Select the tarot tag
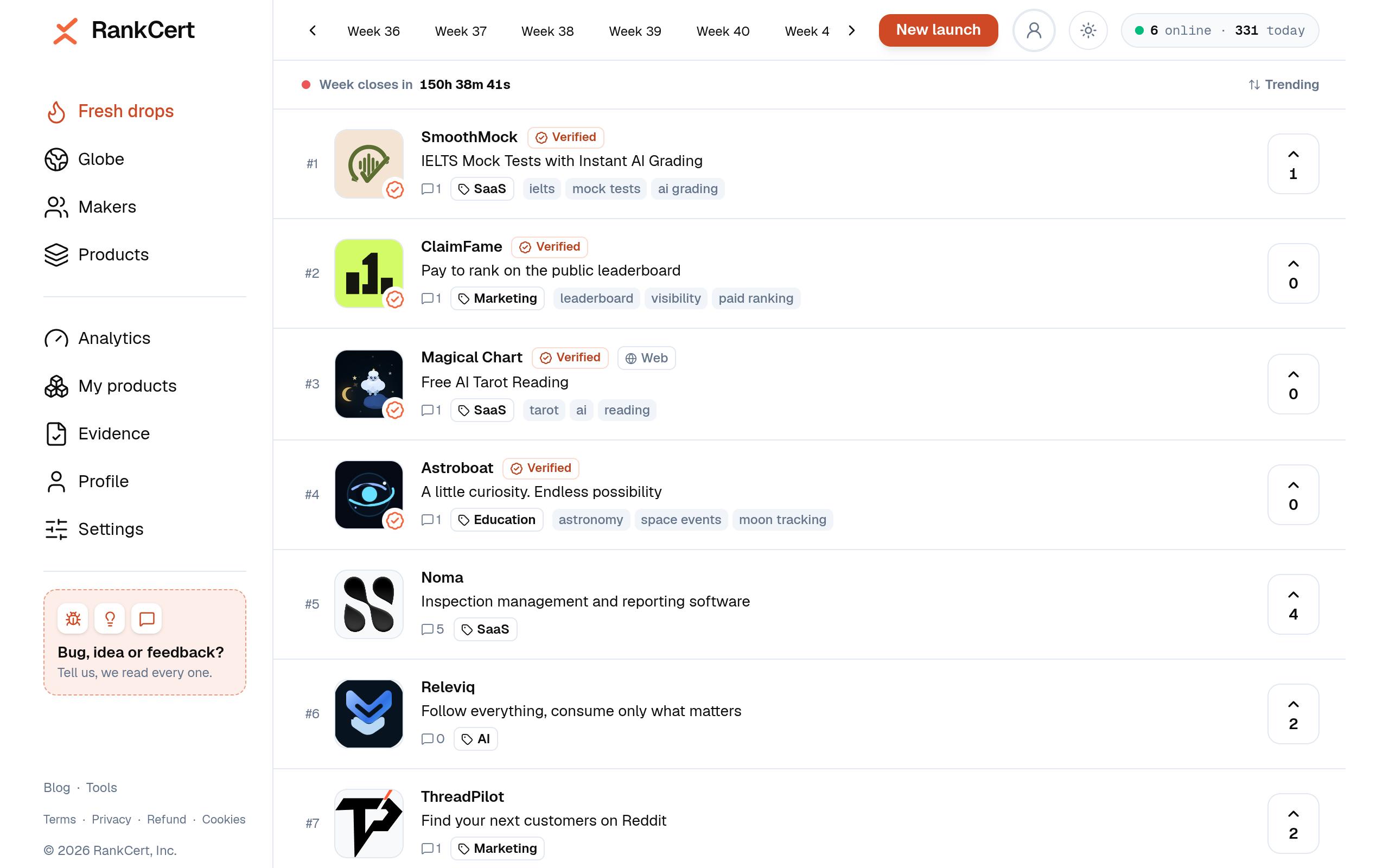Viewport: 1389px width, 868px height. pos(544,410)
